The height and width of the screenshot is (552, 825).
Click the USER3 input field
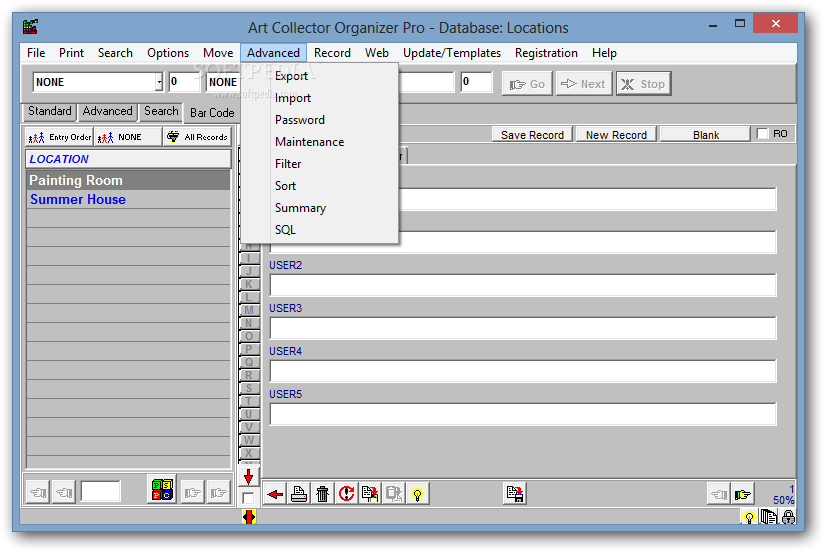tap(523, 328)
